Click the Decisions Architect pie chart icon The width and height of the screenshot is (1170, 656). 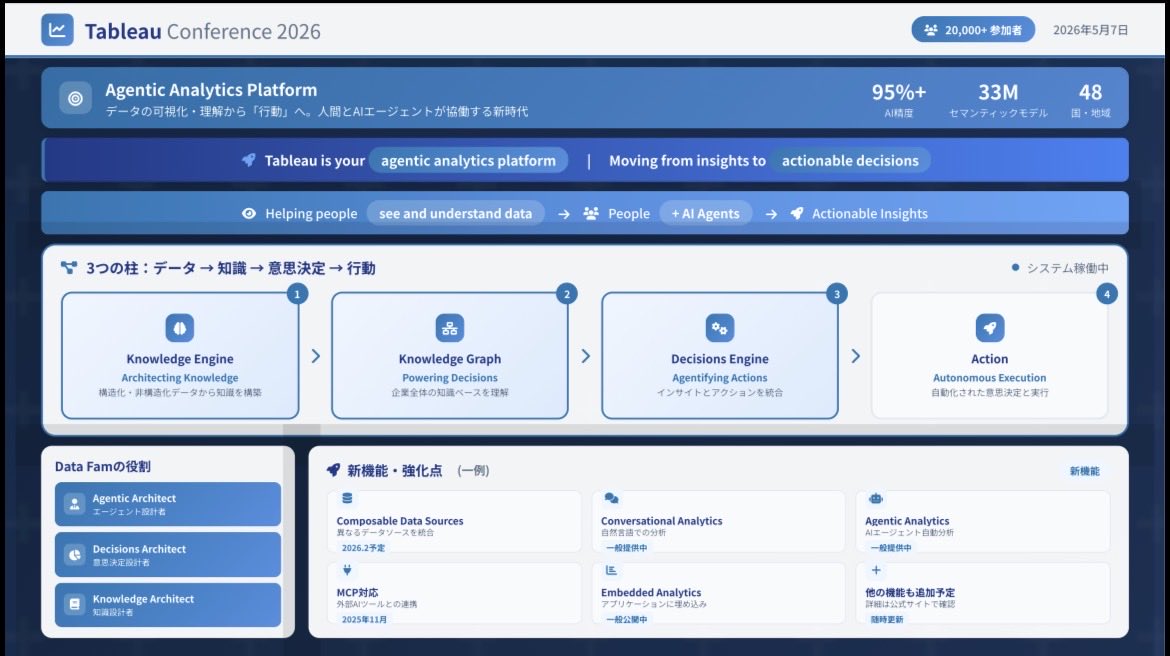(75, 555)
